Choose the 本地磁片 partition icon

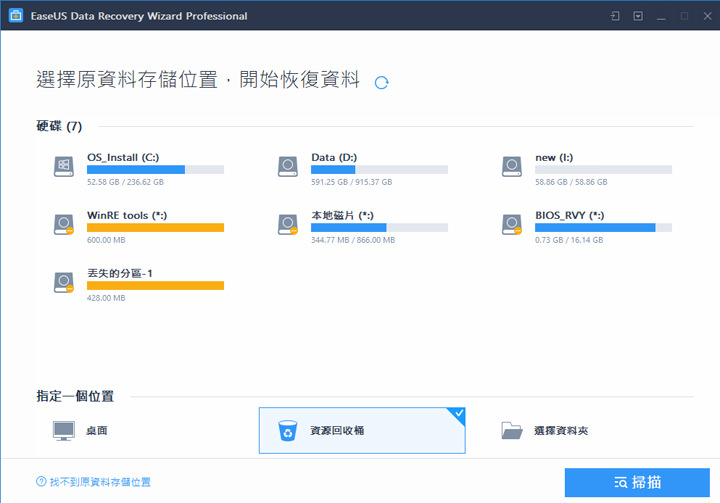tap(288, 223)
